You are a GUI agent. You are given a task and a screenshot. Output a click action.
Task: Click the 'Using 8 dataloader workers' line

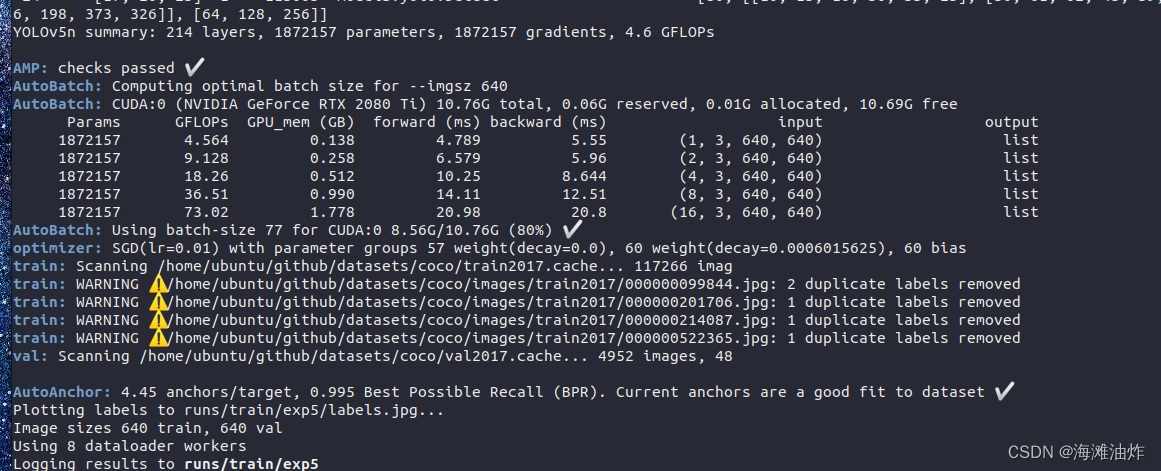130,446
